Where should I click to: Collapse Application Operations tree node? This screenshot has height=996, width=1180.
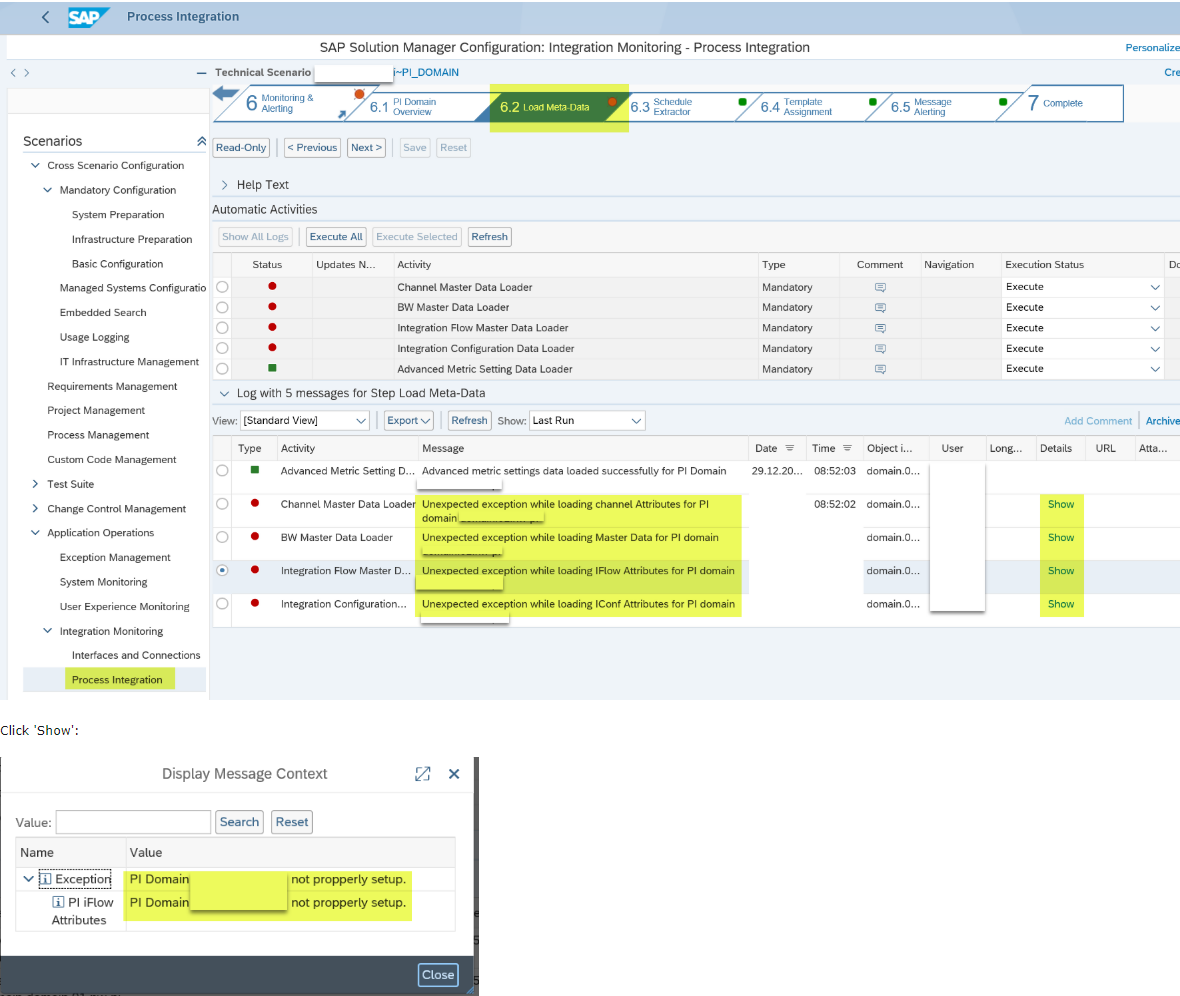35,532
